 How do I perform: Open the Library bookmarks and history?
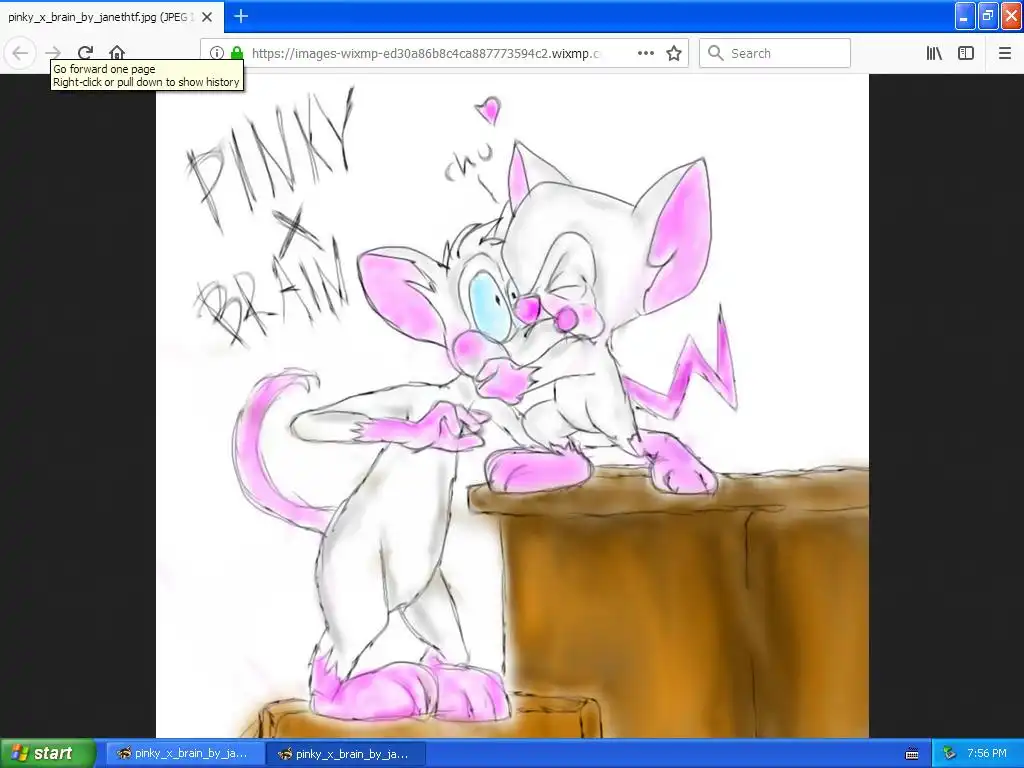click(x=934, y=53)
